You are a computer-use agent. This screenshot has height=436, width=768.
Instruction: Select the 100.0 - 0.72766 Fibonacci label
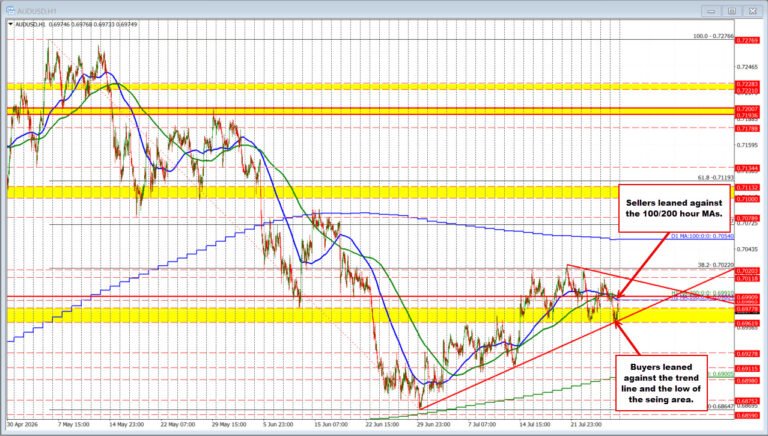713,36
